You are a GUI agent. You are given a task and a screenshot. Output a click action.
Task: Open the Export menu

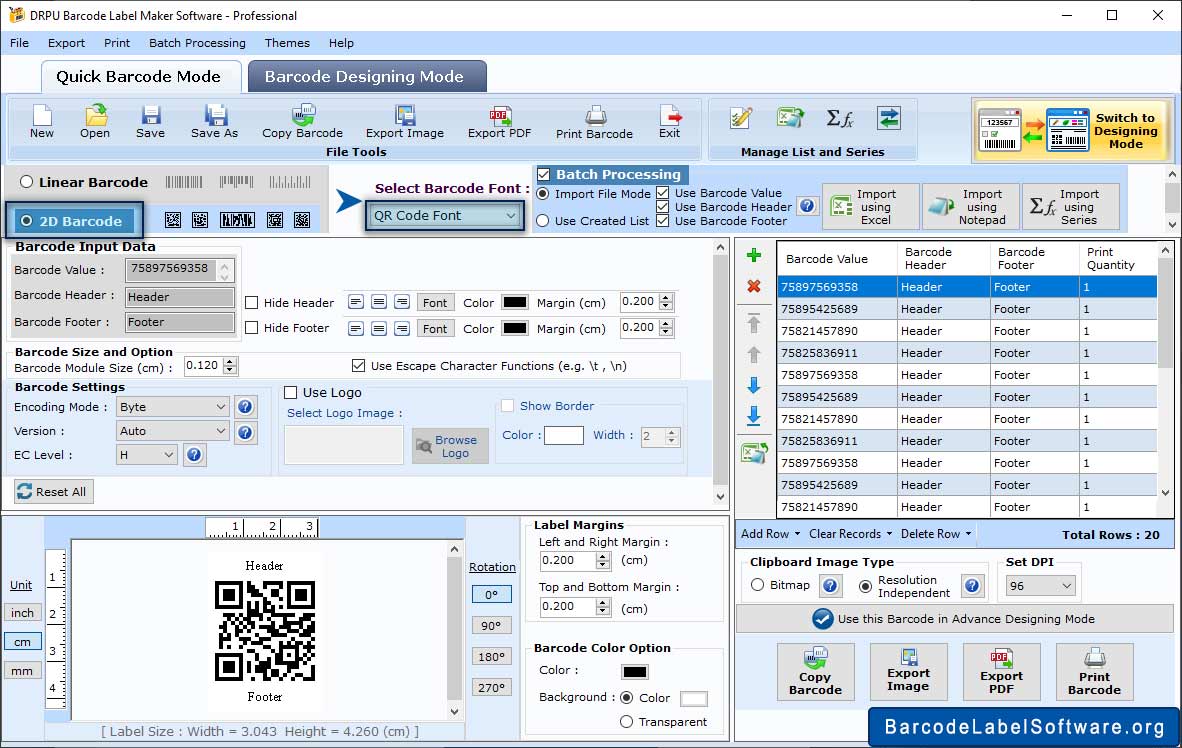coord(66,43)
